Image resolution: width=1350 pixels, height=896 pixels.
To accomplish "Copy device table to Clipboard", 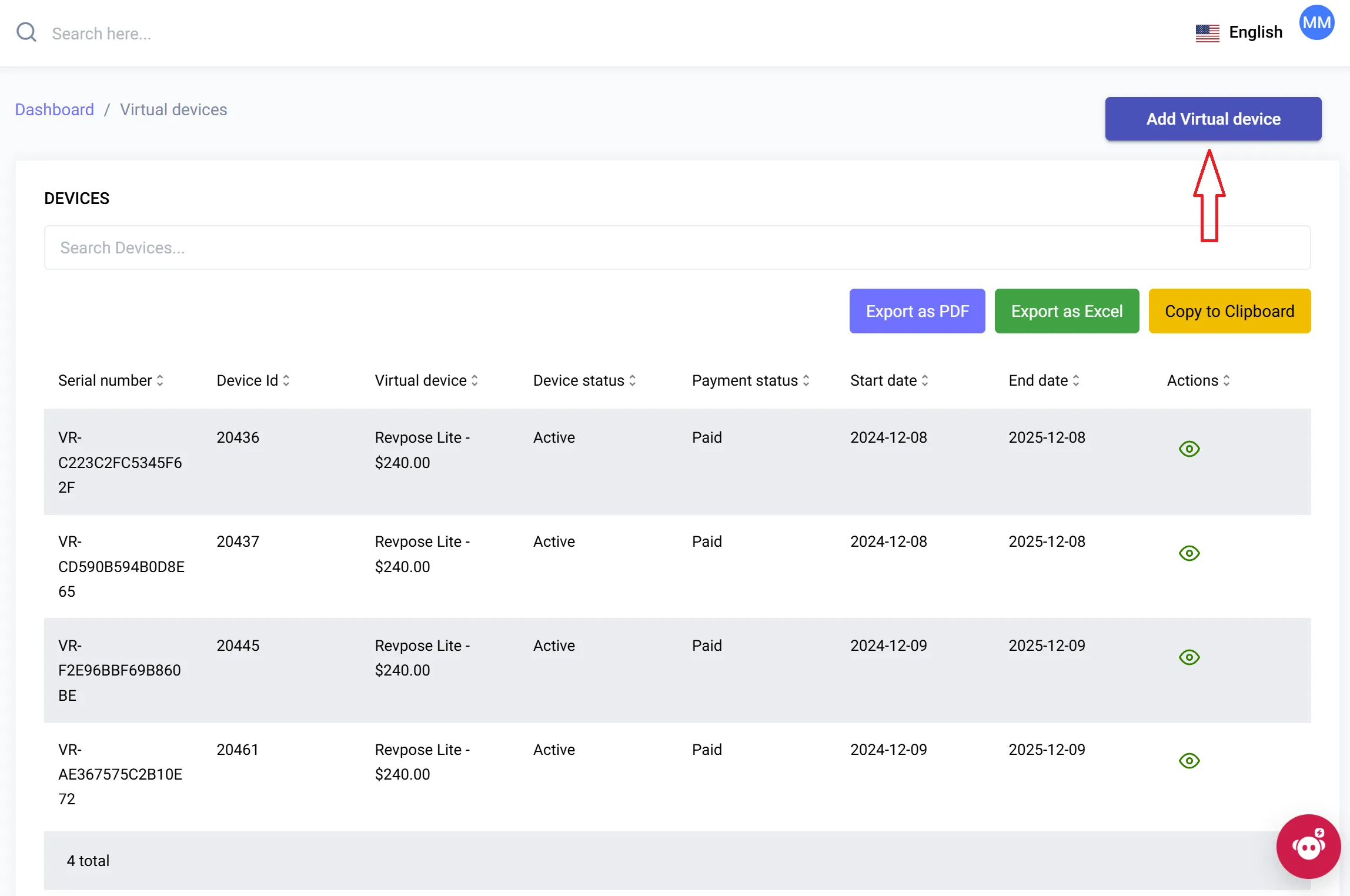I will coord(1229,311).
